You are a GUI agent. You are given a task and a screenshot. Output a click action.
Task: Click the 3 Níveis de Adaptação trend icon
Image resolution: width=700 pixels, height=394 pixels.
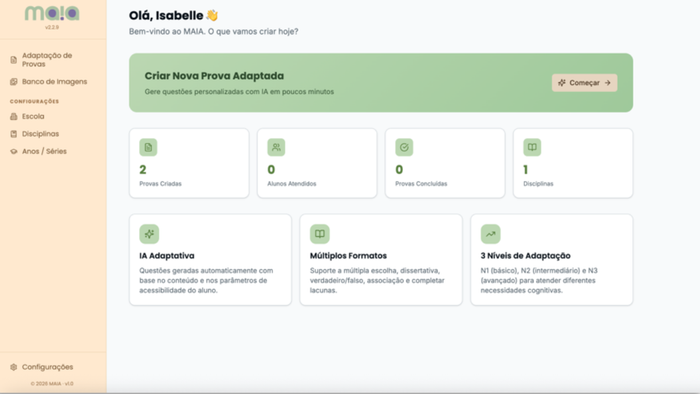(491, 234)
